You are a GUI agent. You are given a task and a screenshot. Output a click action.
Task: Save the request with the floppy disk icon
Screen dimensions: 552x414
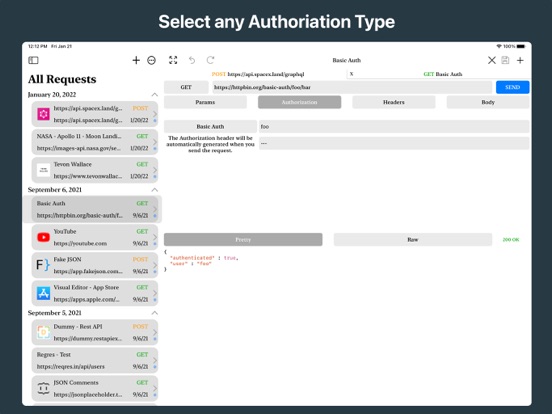tap(505, 60)
